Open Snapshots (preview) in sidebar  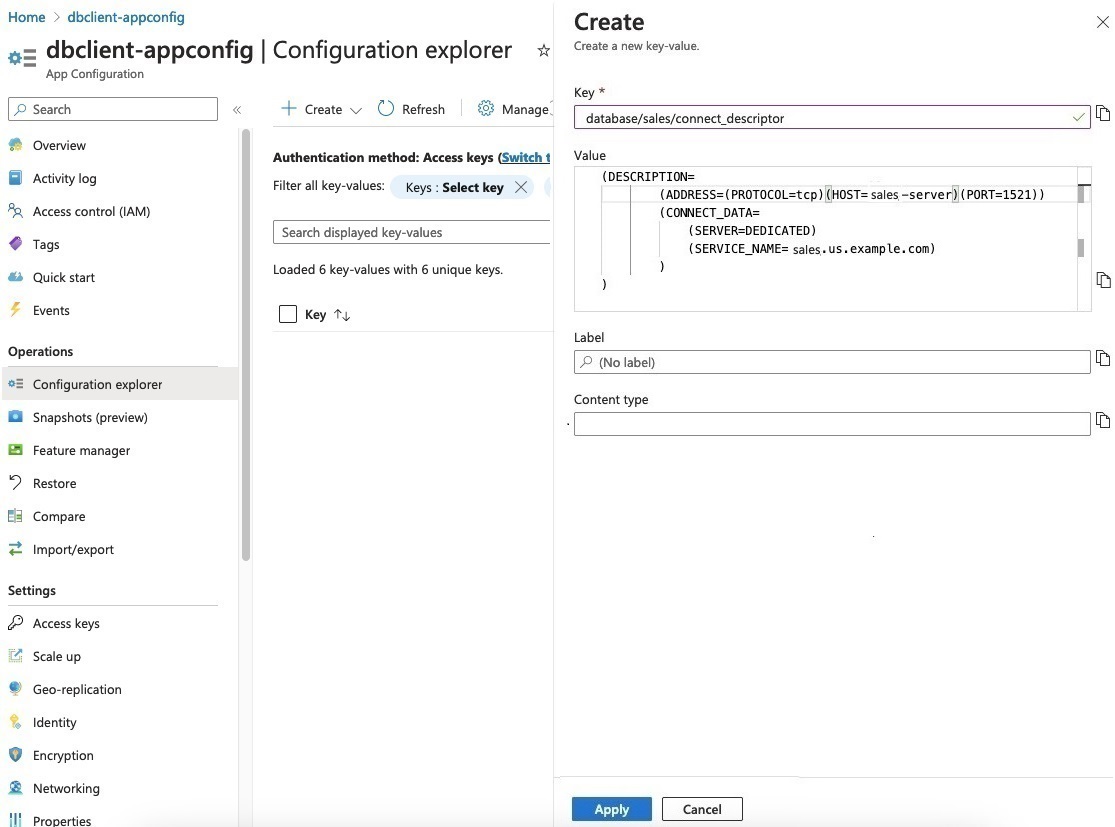point(90,417)
